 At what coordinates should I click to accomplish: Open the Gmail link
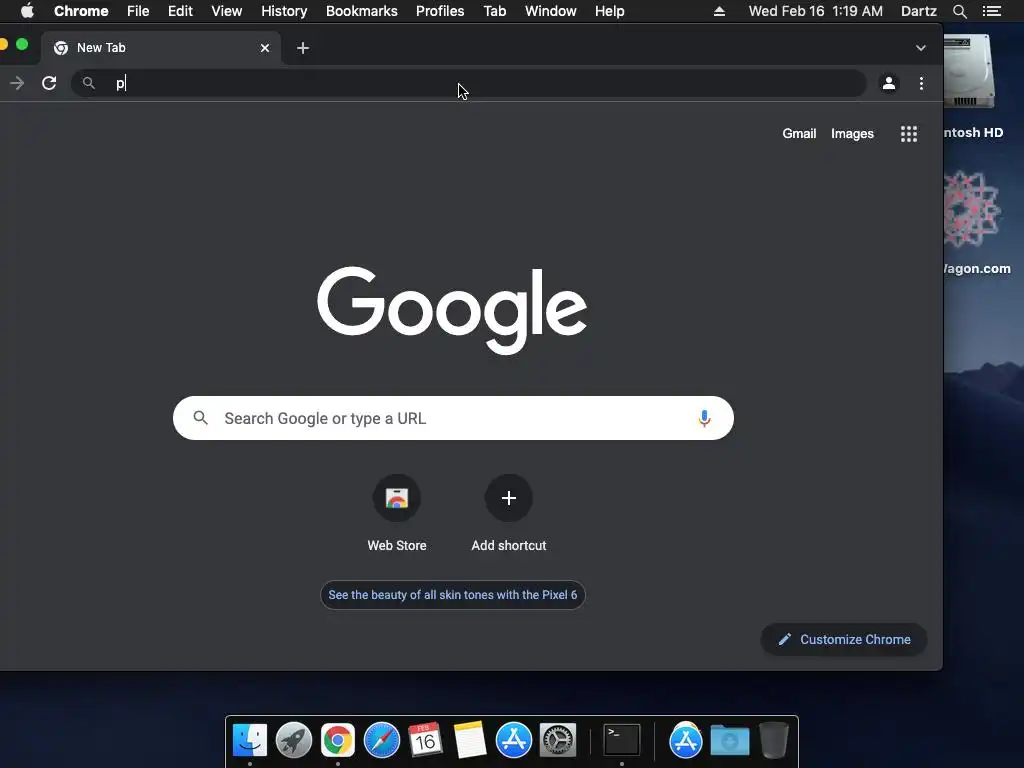(799, 133)
